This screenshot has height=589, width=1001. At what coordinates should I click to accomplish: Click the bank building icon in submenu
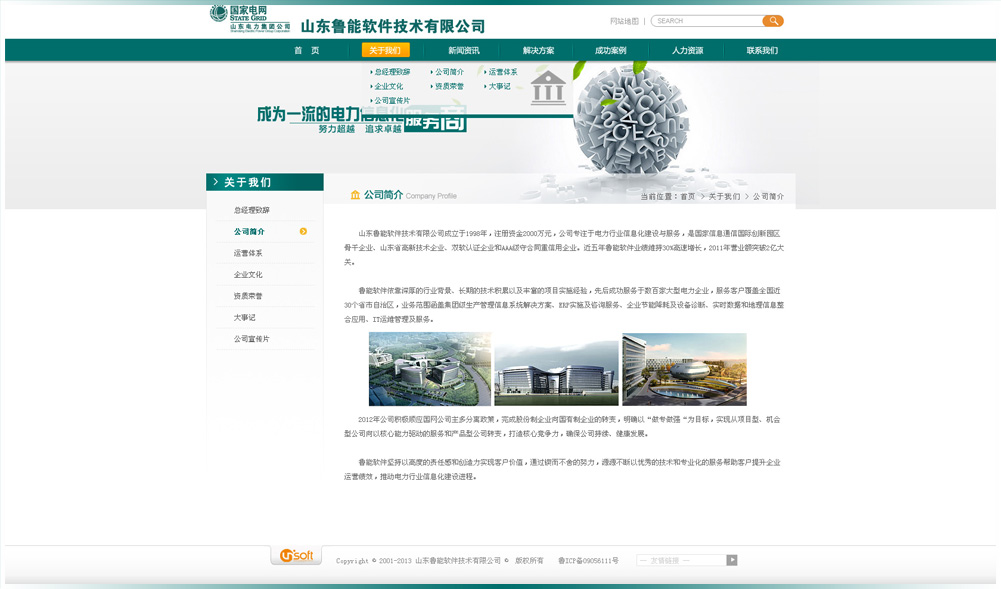click(x=548, y=88)
